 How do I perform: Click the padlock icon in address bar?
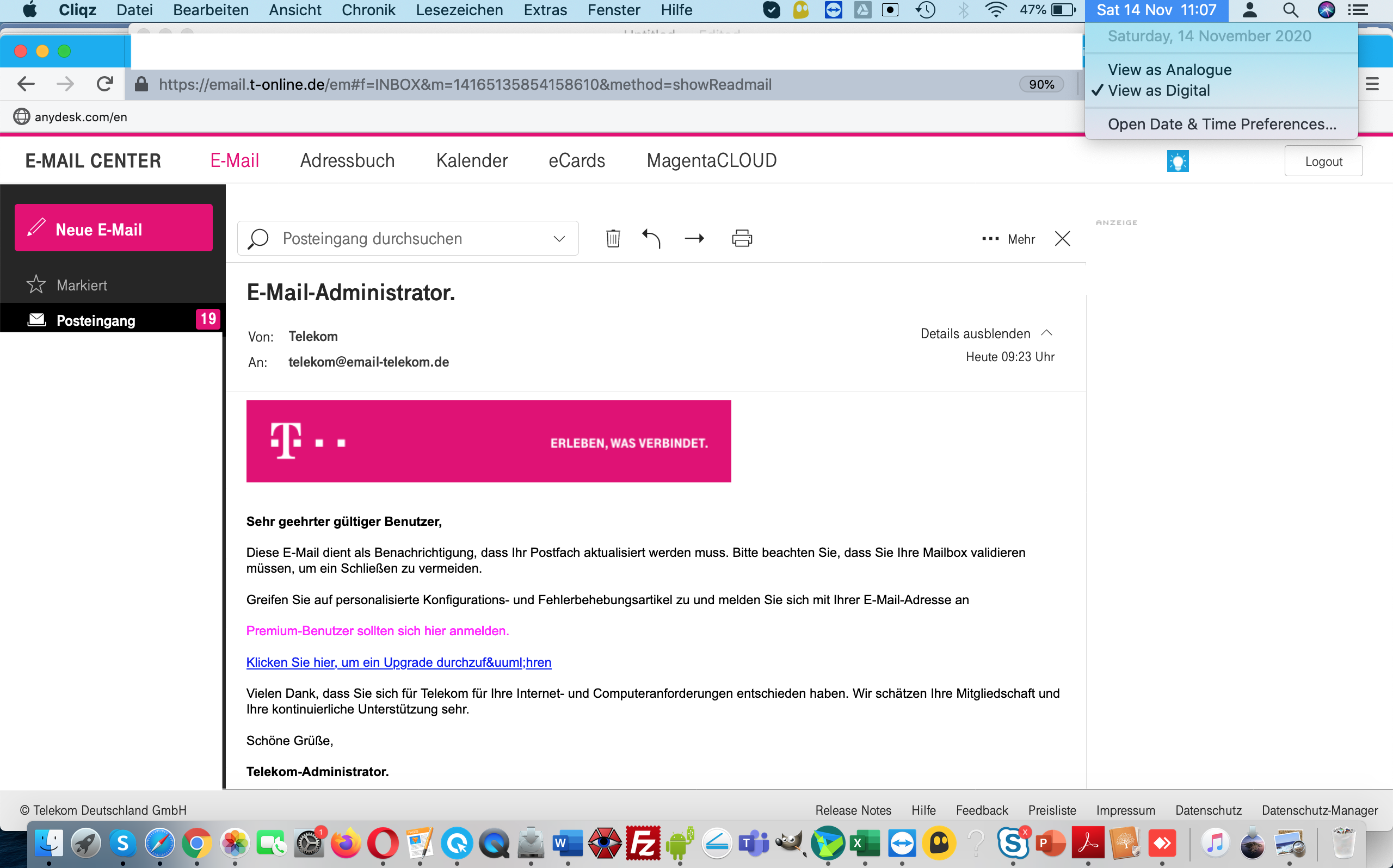[141, 84]
